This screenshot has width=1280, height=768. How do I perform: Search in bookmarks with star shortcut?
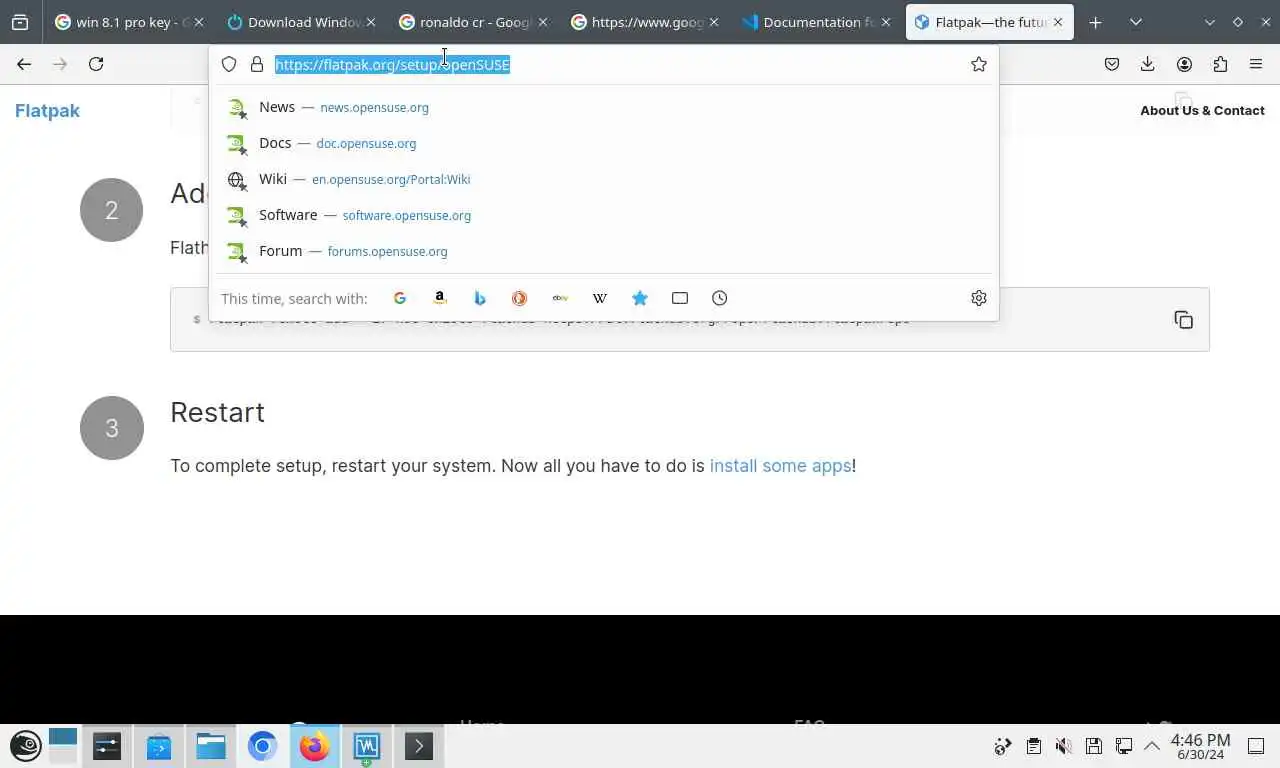640,298
